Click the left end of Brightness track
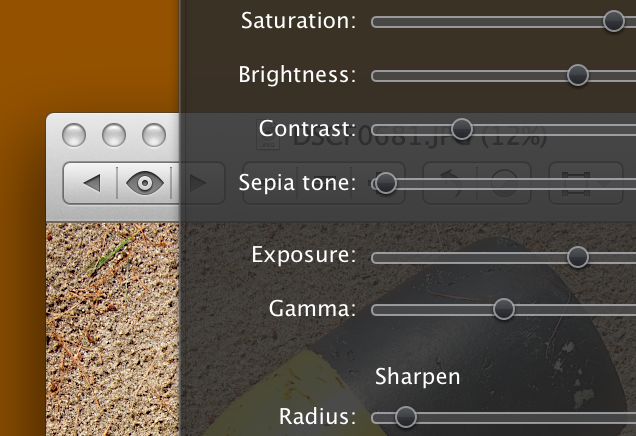636x436 pixels. point(380,75)
